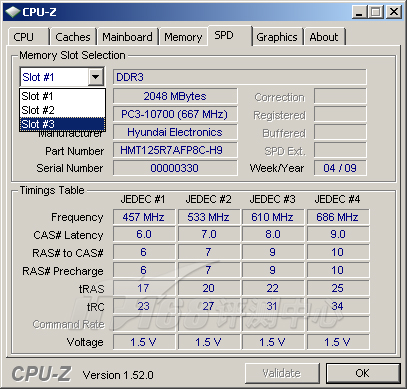Minimize the CPU-Z window
The image size is (407, 389).
[x=359, y=12]
